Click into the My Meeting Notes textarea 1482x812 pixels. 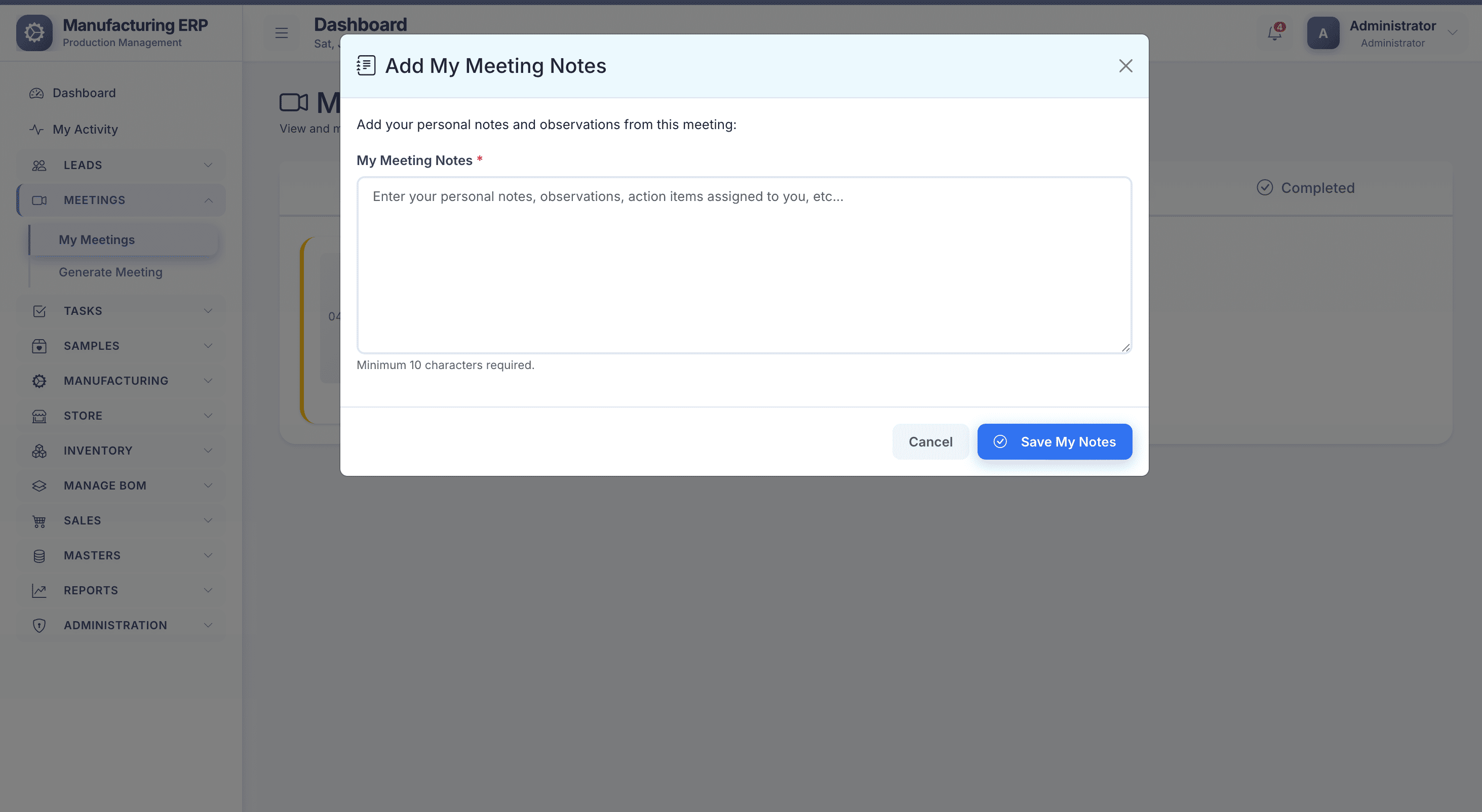(x=744, y=265)
